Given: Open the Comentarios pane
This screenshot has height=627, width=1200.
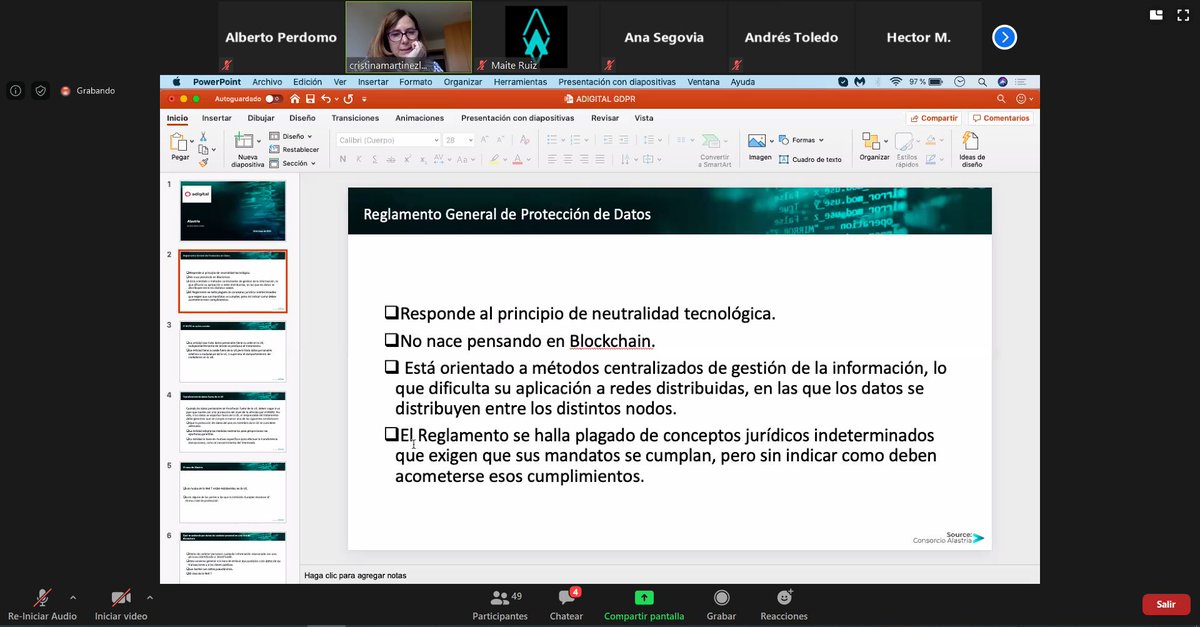Looking at the screenshot, I should (1000, 118).
